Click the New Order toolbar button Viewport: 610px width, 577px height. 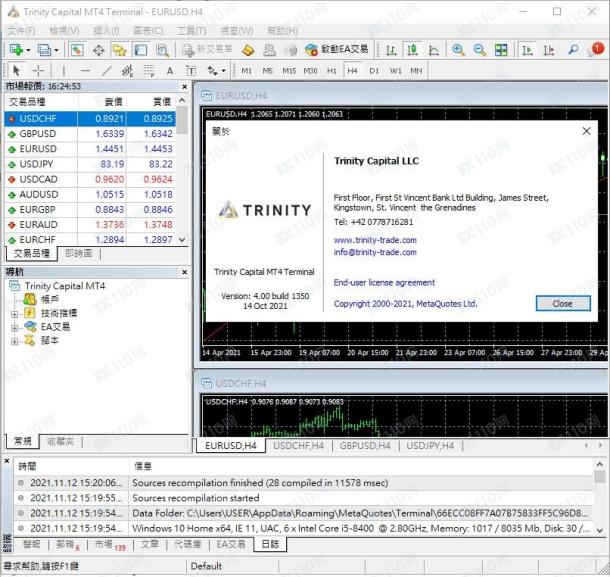(207, 49)
